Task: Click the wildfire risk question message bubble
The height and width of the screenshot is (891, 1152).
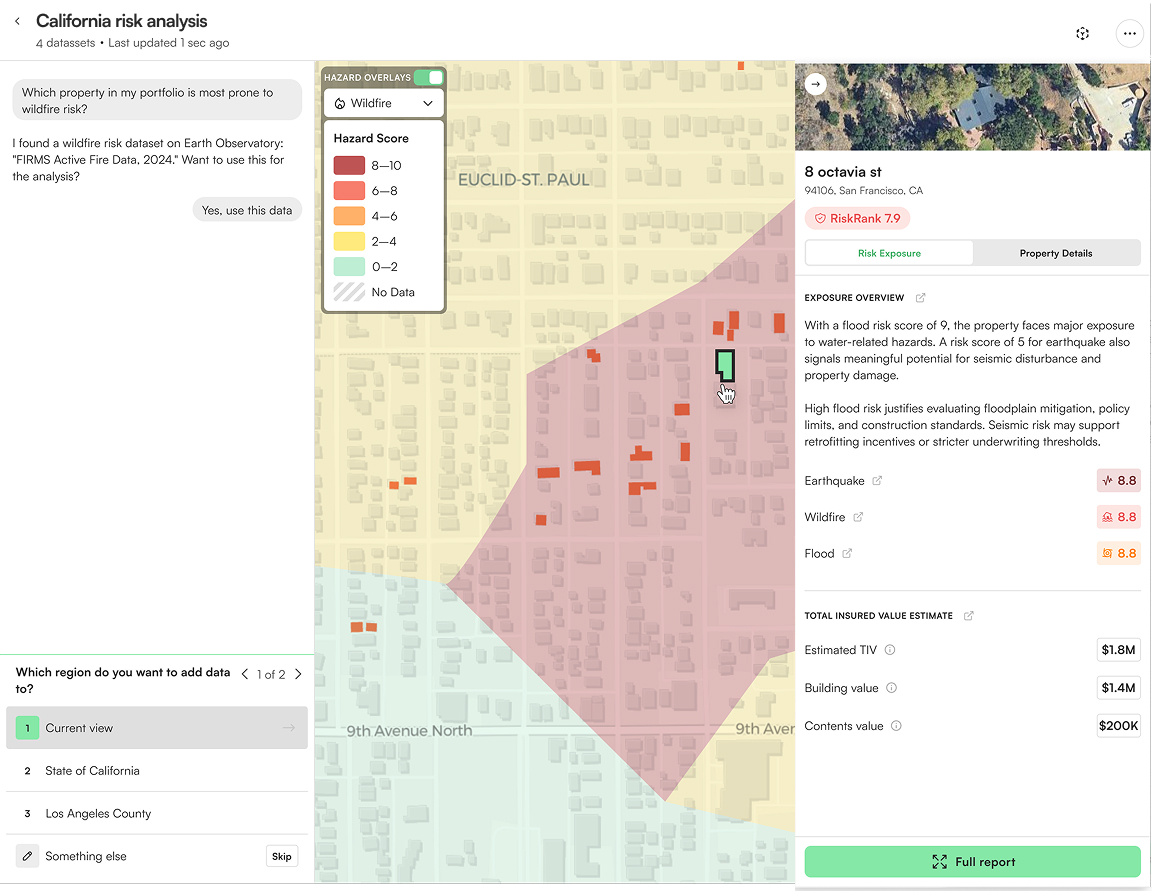Action: 157,101
